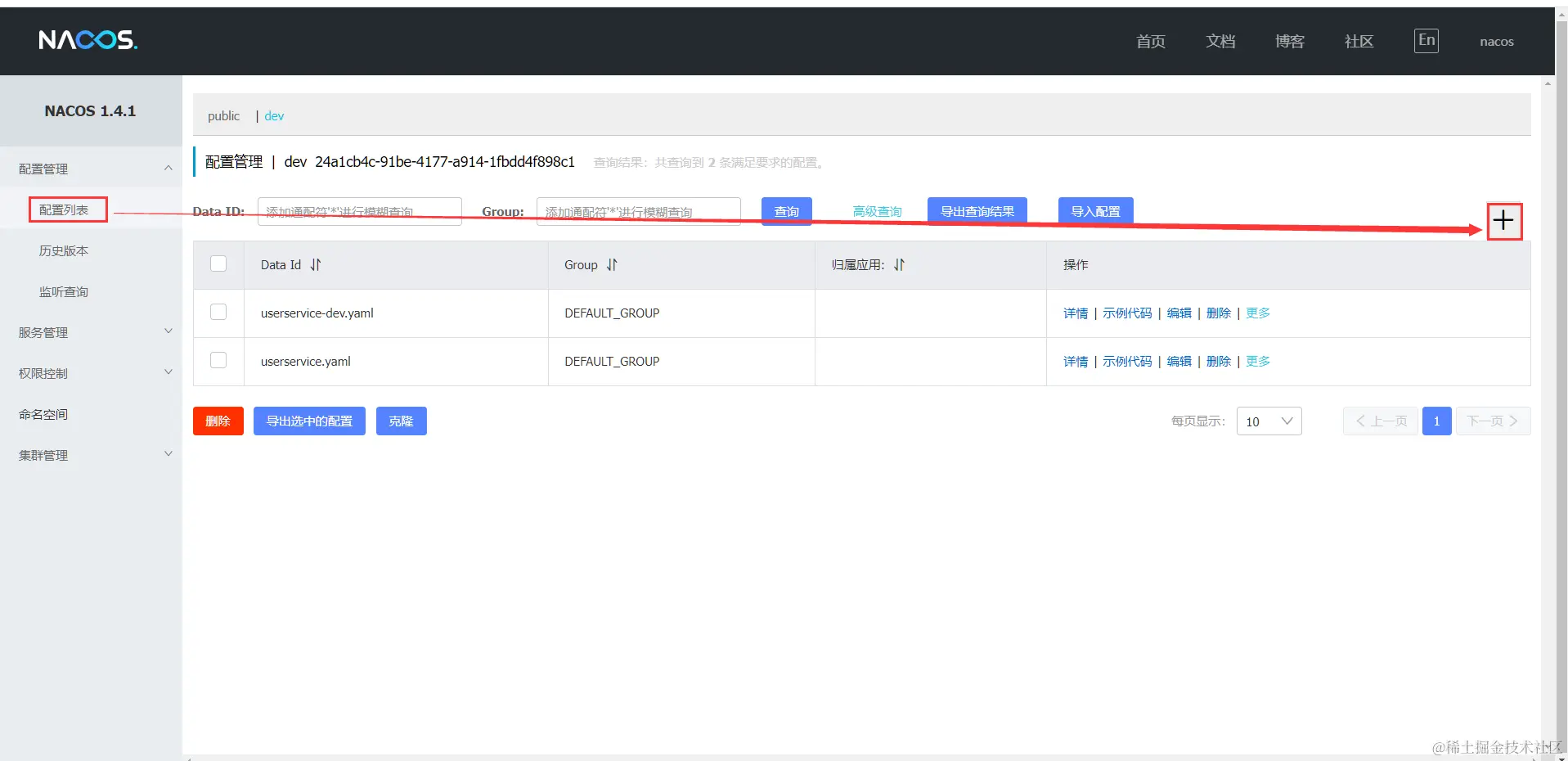View 详情 for userservice-dev.yaml

pyautogui.click(x=1076, y=313)
